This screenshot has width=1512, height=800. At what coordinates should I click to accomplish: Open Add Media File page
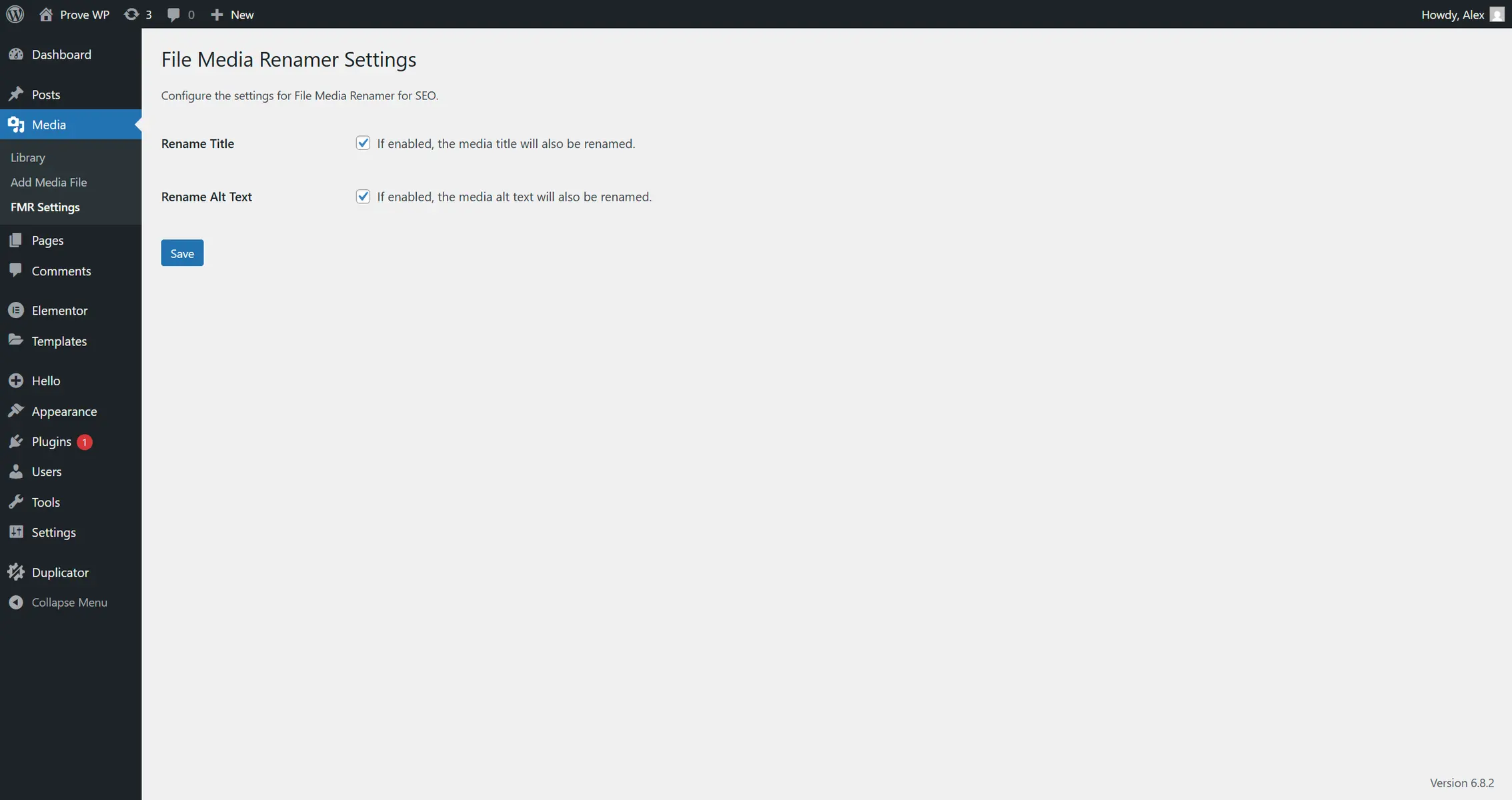pyautogui.click(x=48, y=181)
